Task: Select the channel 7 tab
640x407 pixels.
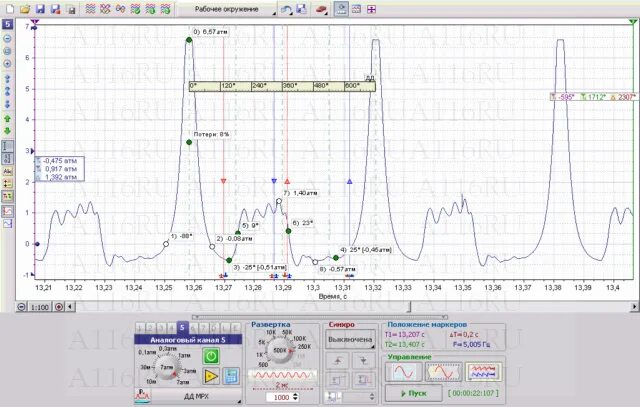Action: [203, 328]
